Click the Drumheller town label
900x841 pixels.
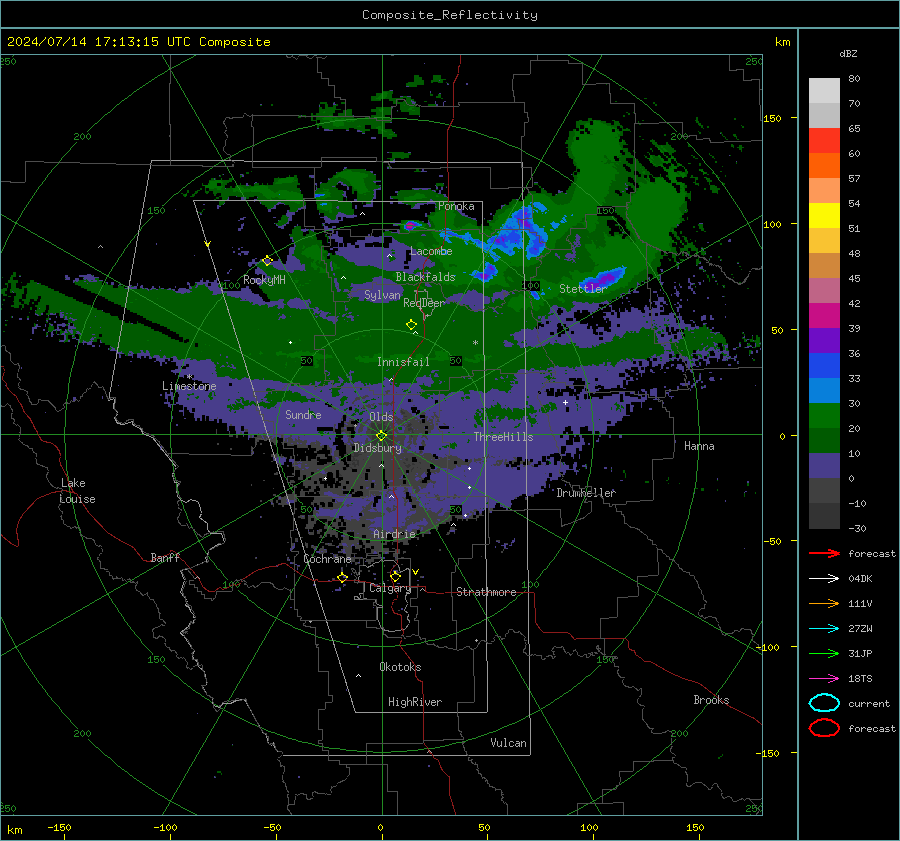point(586,493)
